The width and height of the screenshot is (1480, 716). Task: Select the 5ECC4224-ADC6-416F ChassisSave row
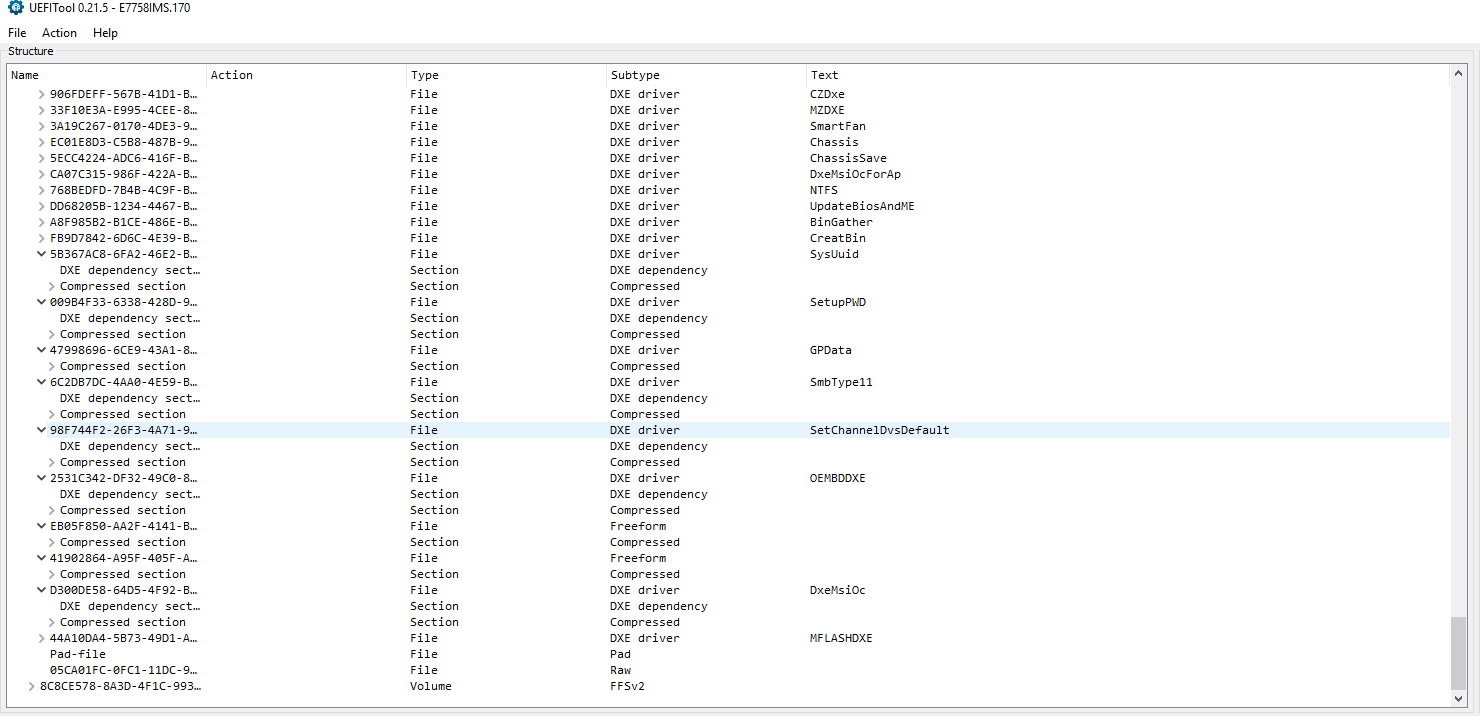(729, 158)
